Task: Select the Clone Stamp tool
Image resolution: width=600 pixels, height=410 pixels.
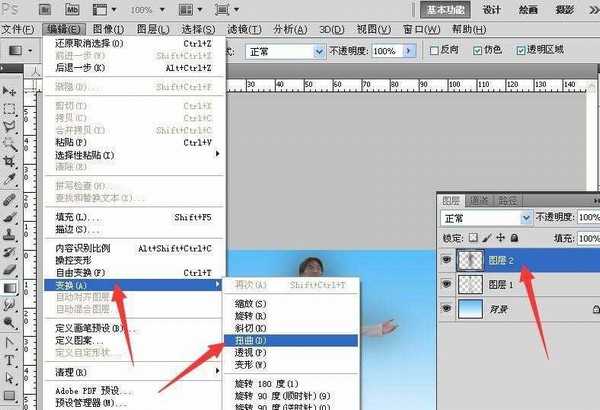Action: (x=9, y=234)
